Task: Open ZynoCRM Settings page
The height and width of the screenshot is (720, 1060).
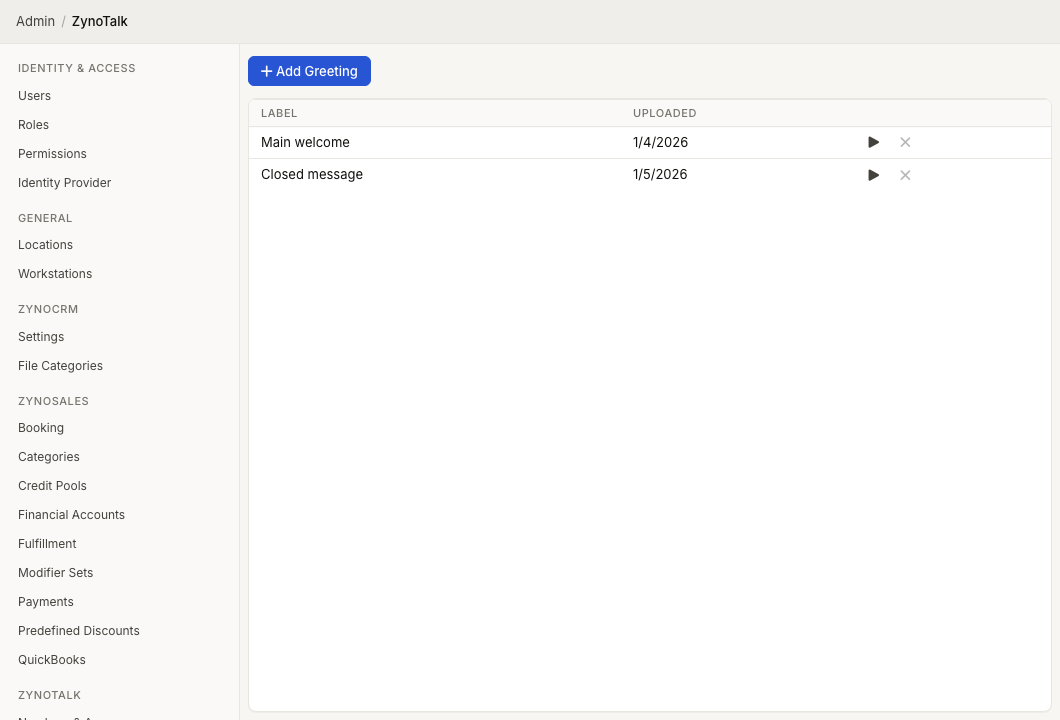Action: 41,337
